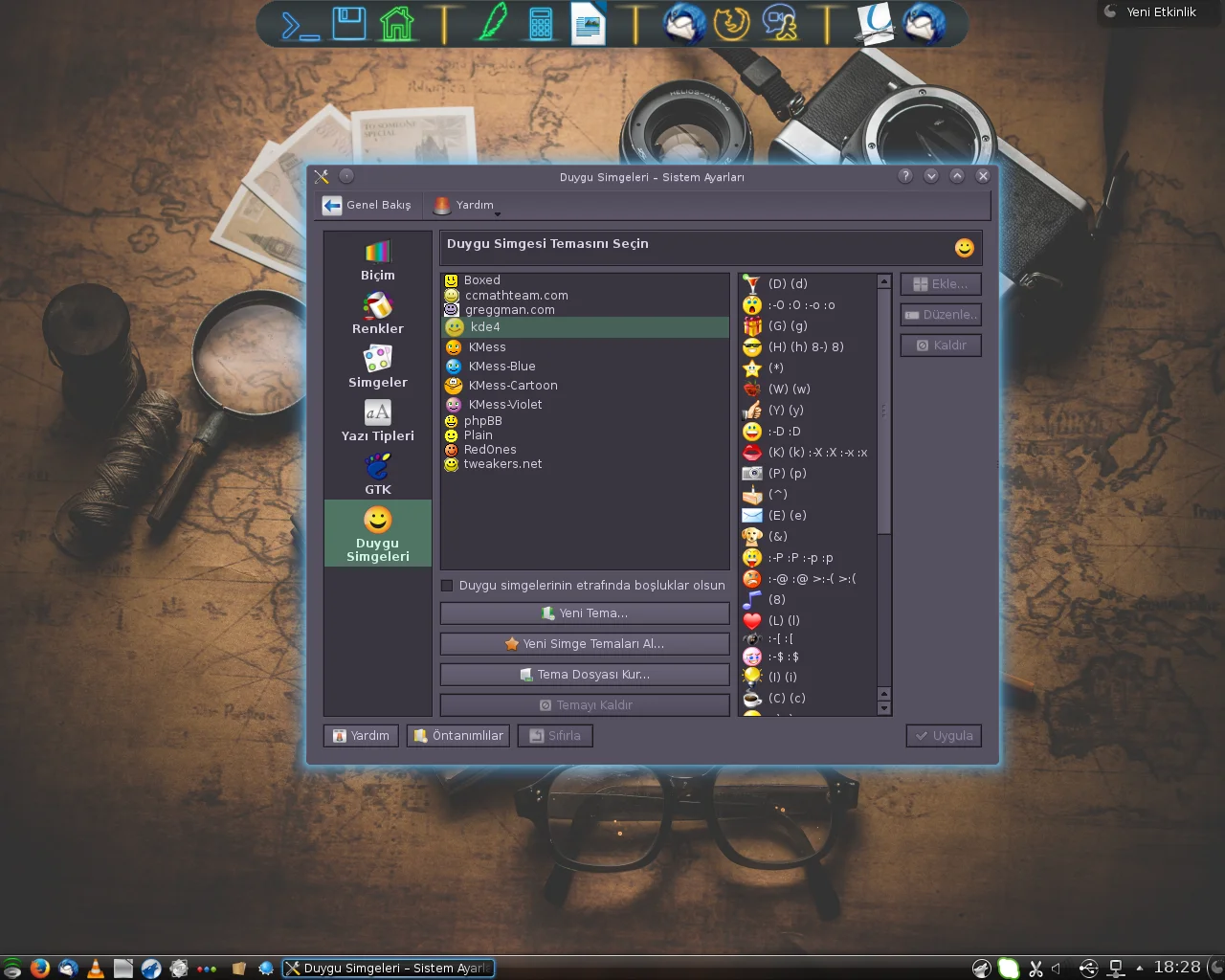Select the heart (L) emoticon row
The width and height of the screenshot is (1225, 980).
coord(785,621)
